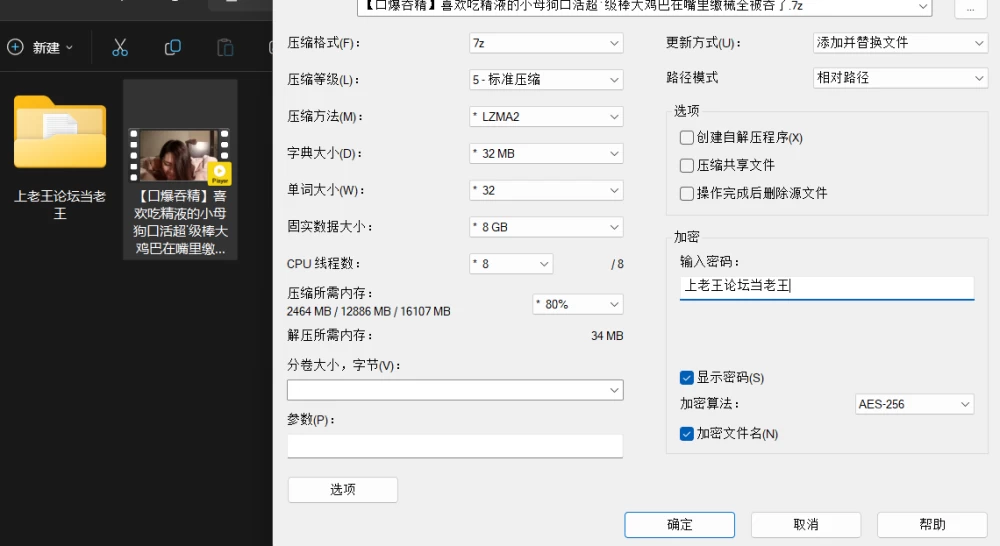Open the 压缩格式 7z dropdown
This screenshot has width=1000, height=546.
[x=546, y=43]
